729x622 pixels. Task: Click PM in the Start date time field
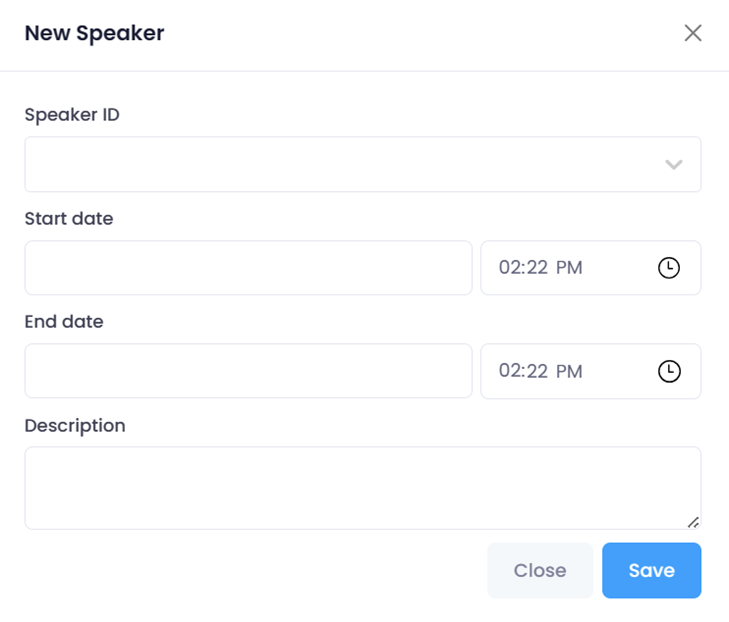tap(569, 268)
